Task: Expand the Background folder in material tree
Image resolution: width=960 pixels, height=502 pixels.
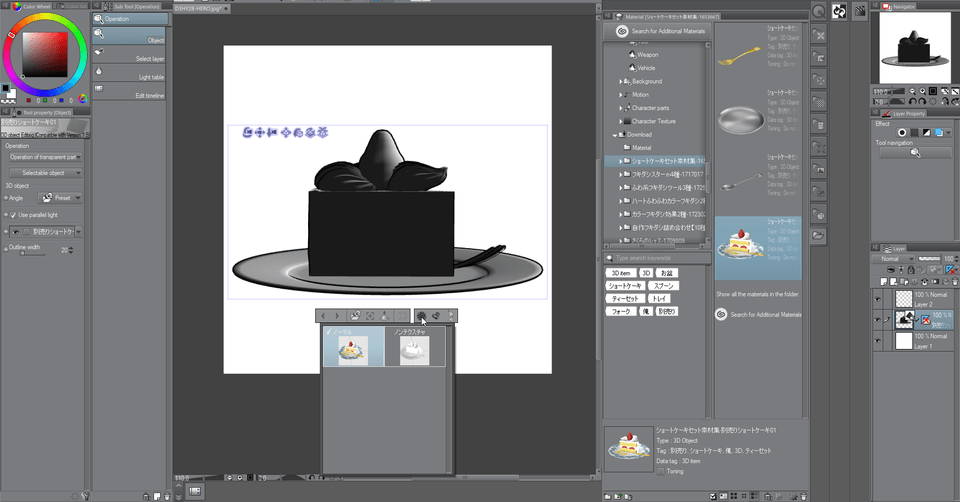Action: click(x=621, y=81)
